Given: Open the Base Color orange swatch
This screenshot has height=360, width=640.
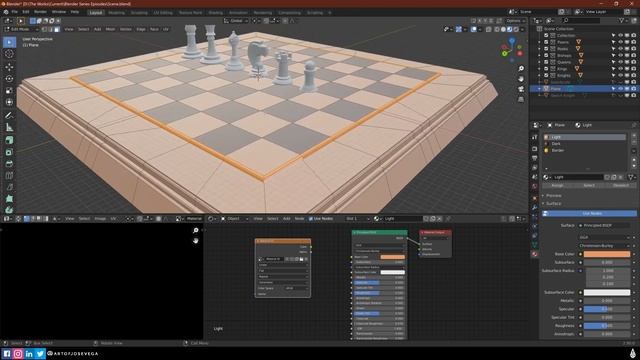Looking at the screenshot, I should pyautogui.click(x=607, y=254).
